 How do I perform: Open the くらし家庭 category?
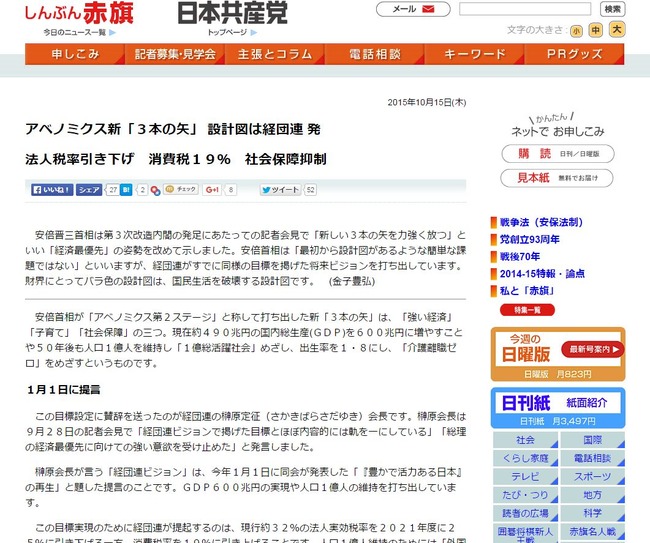pyautogui.click(x=525, y=458)
